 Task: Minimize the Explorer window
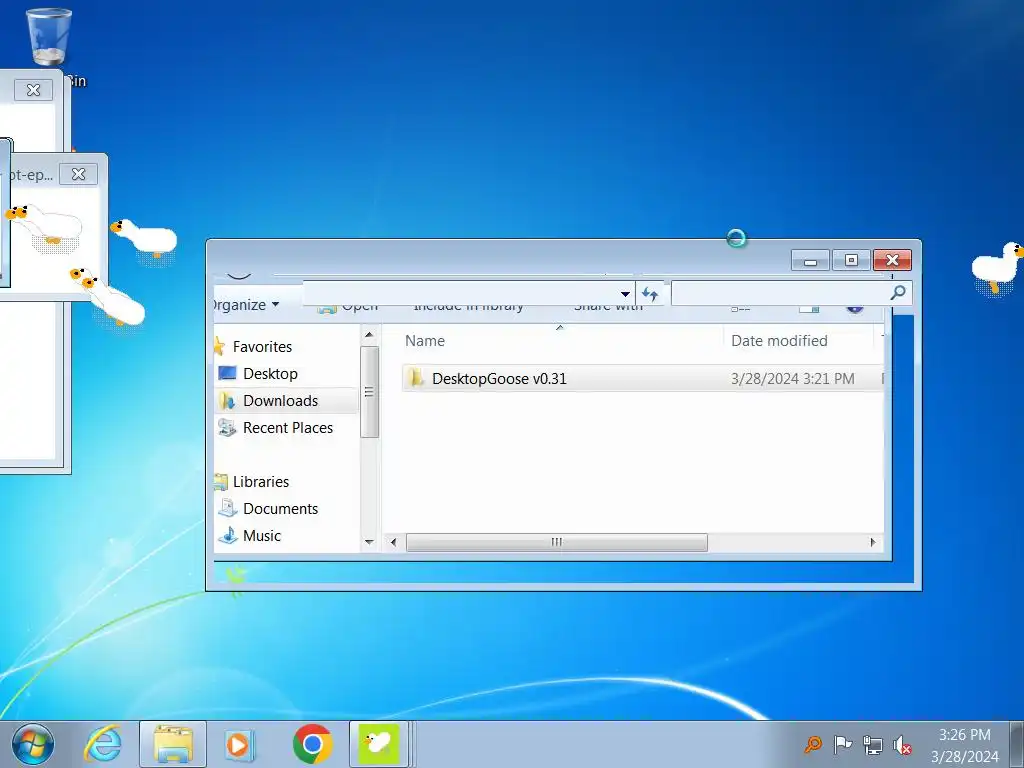pos(810,261)
